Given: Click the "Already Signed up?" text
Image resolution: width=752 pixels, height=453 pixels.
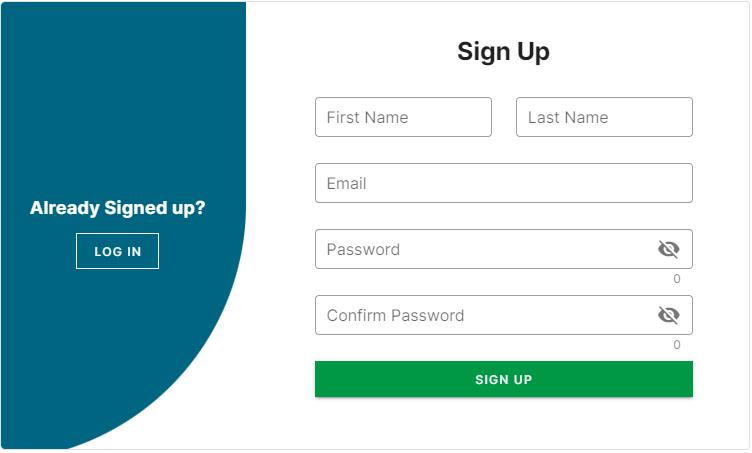Looking at the screenshot, I should click(x=117, y=208).
